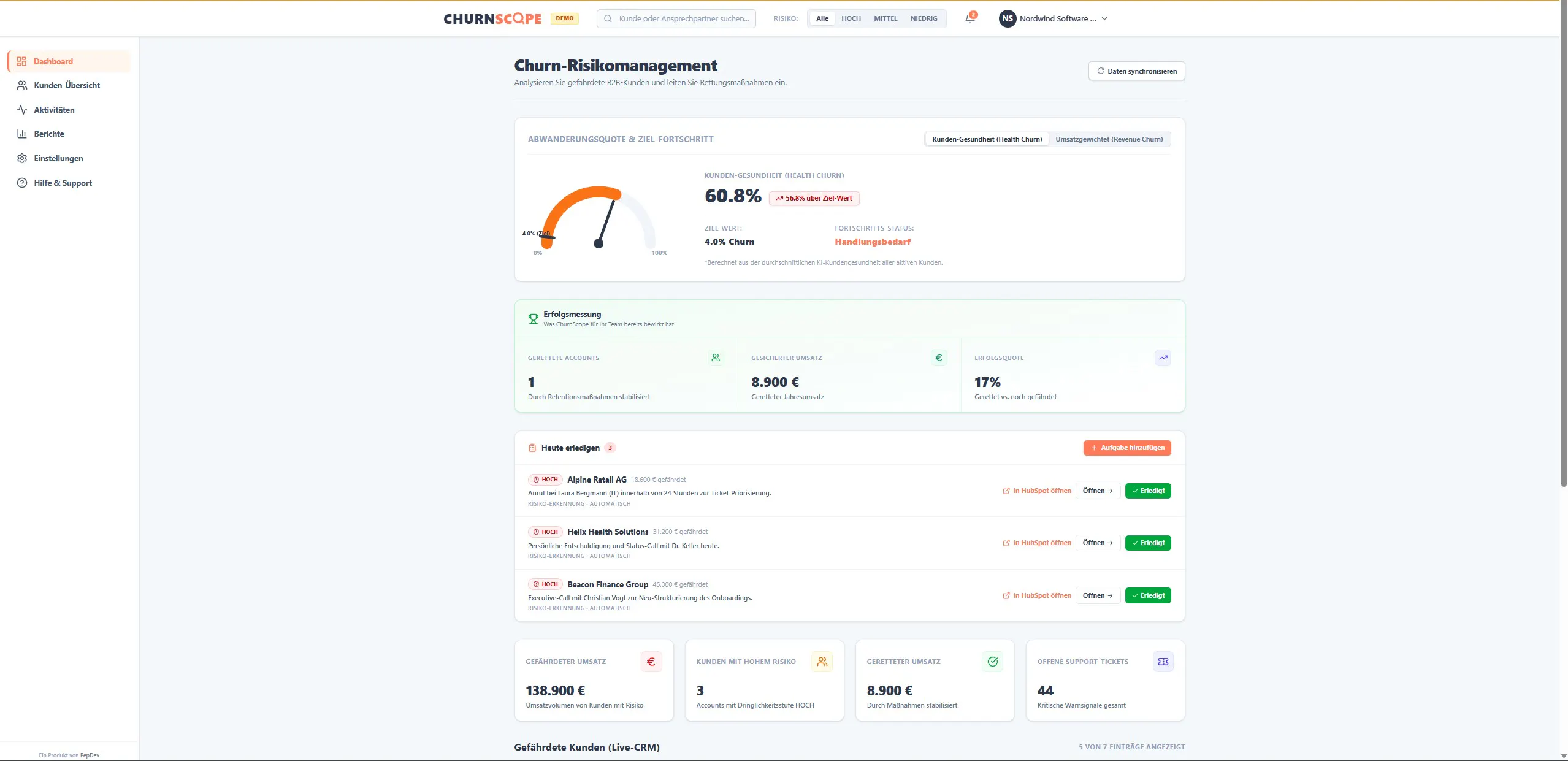Image resolution: width=1568 pixels, height=761 pixels.
Task: Click the 'Handlungsbedarf' status text
Action: pyautogui.click(x=873, y=242)
